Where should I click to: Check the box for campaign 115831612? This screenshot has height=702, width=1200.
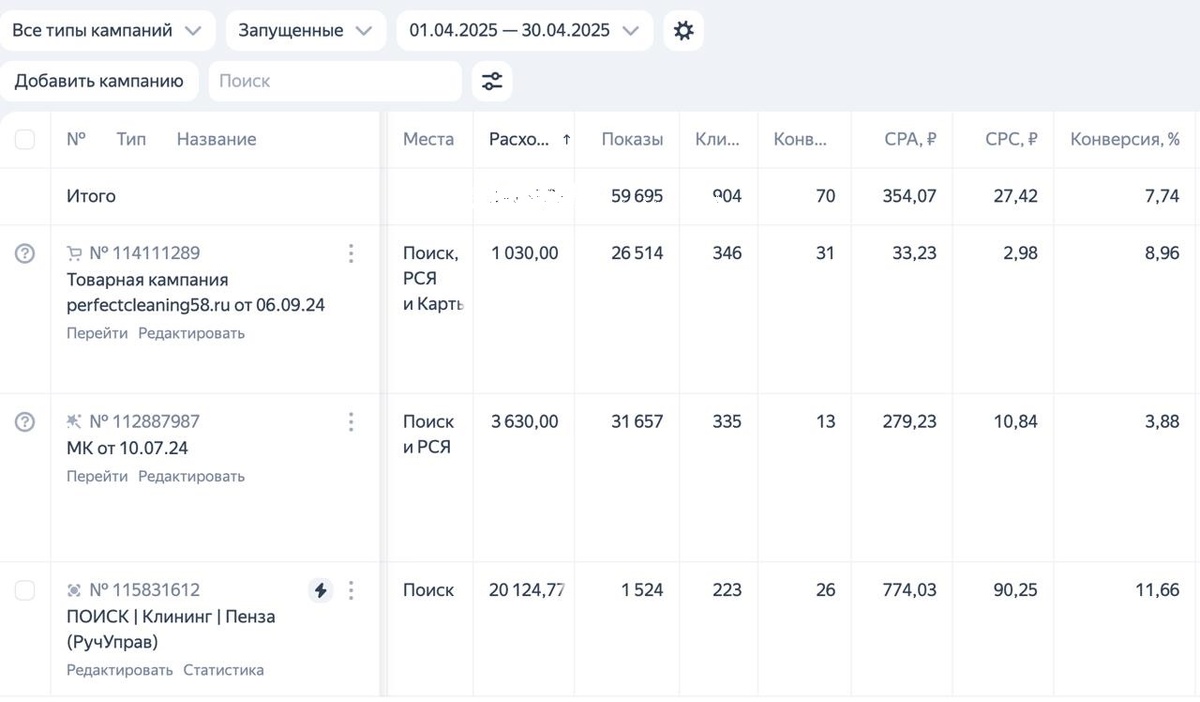pos(25,591)
